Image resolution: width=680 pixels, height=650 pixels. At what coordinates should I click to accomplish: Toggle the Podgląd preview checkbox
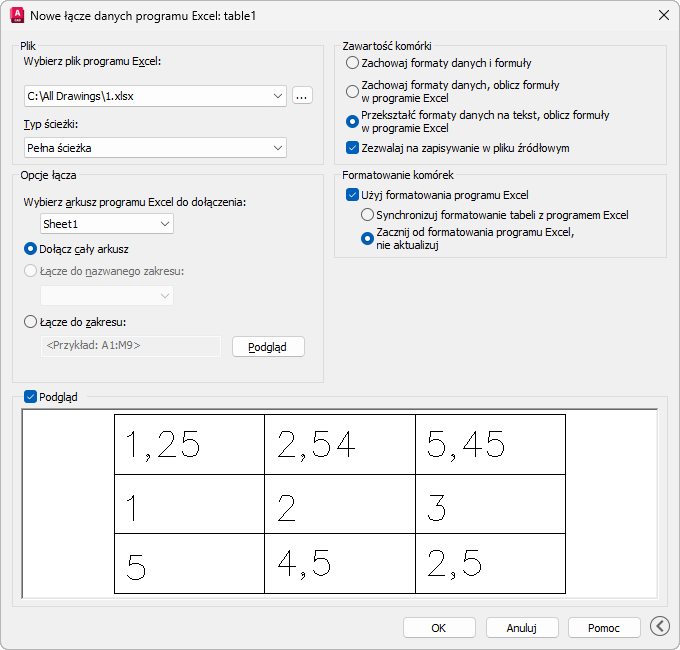point(30,397)
